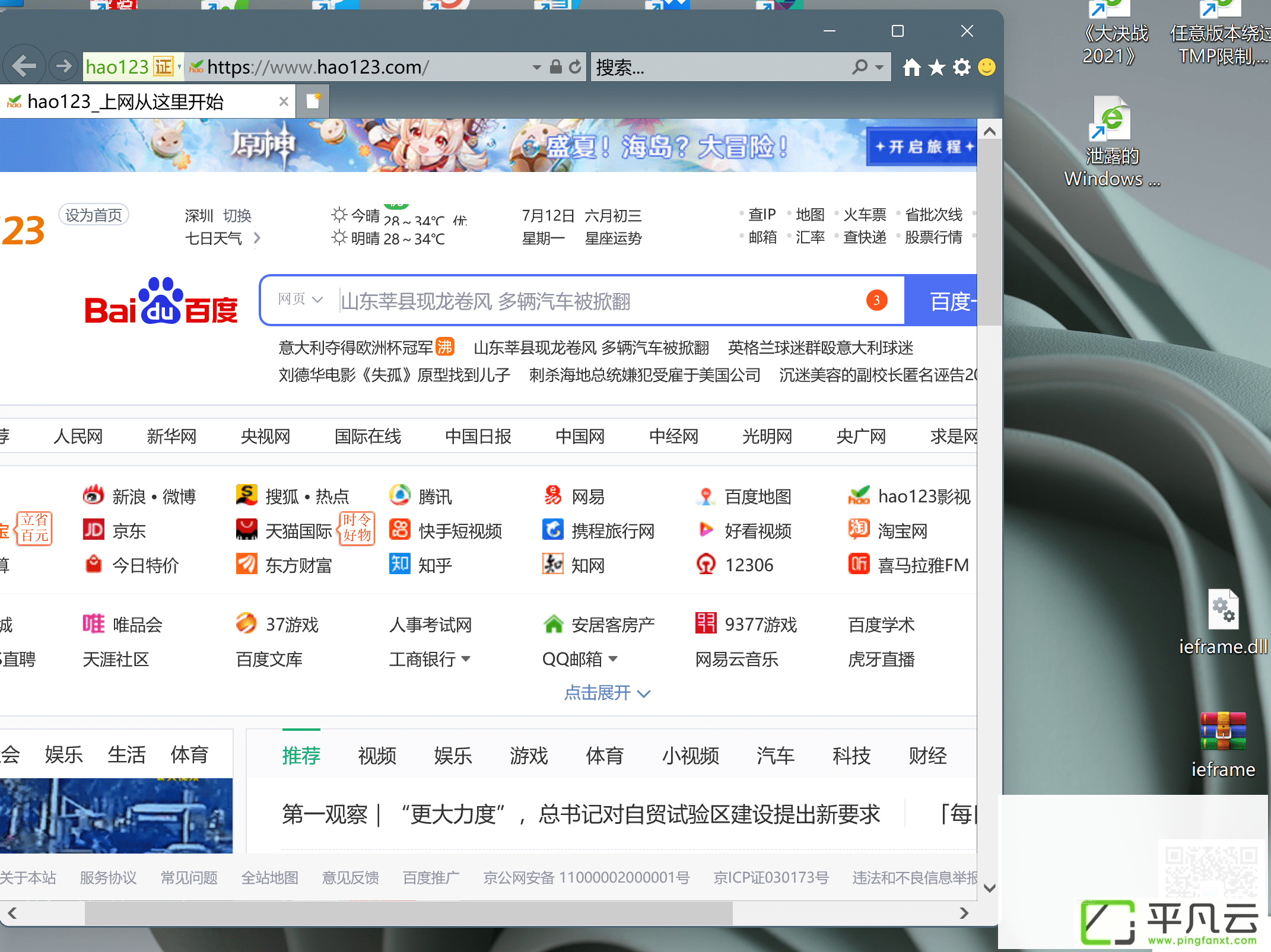1271x952 pixels.
Task: Select the 游戏 news tab
Action: click(529, 755)
